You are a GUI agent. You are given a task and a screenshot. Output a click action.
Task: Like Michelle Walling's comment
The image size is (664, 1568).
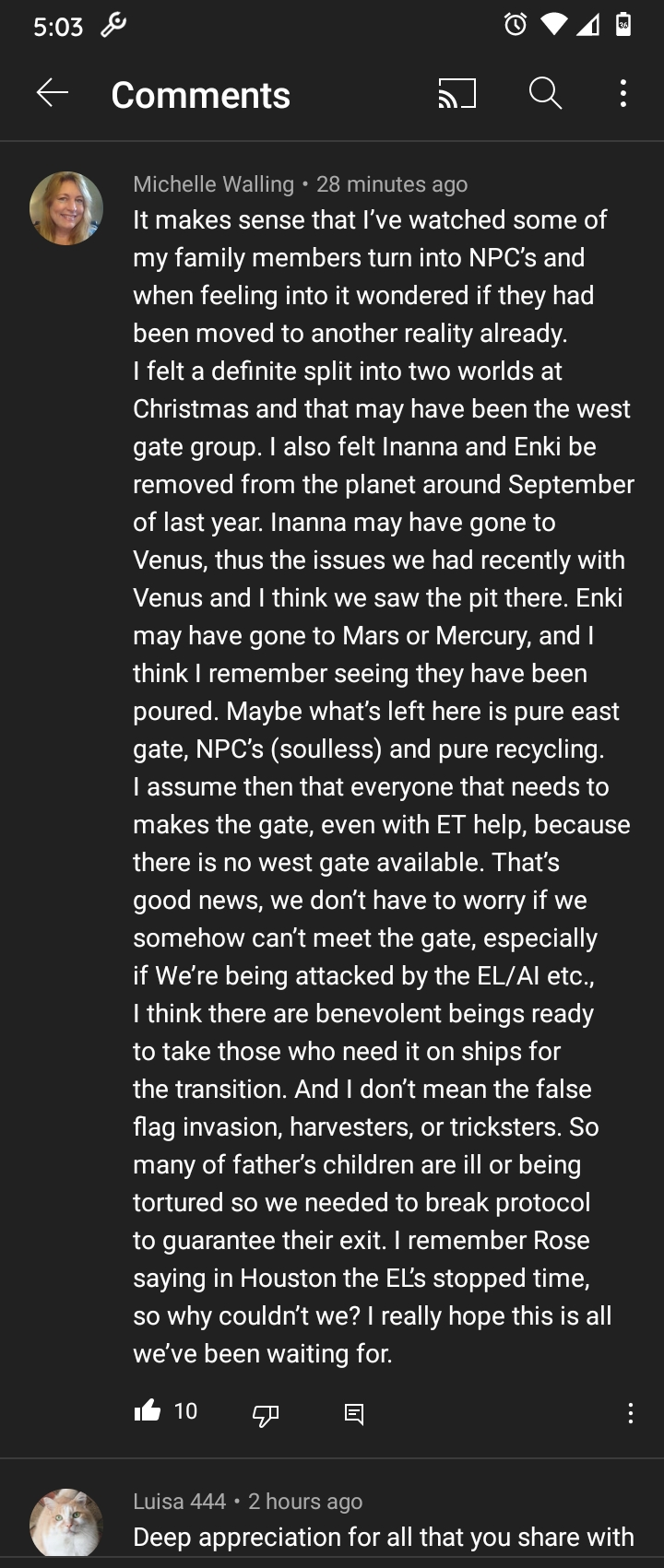click(x=148, y=1411)
